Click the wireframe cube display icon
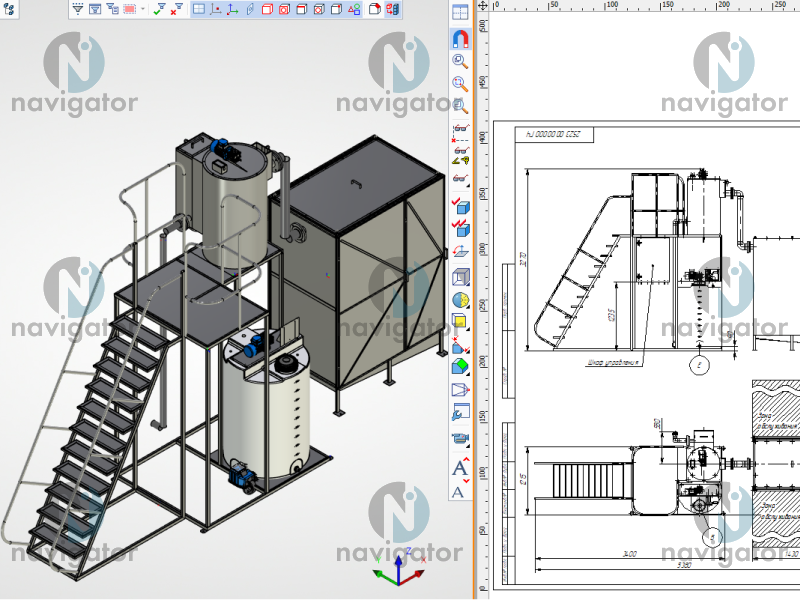800x600 pixels. [460, 278]
